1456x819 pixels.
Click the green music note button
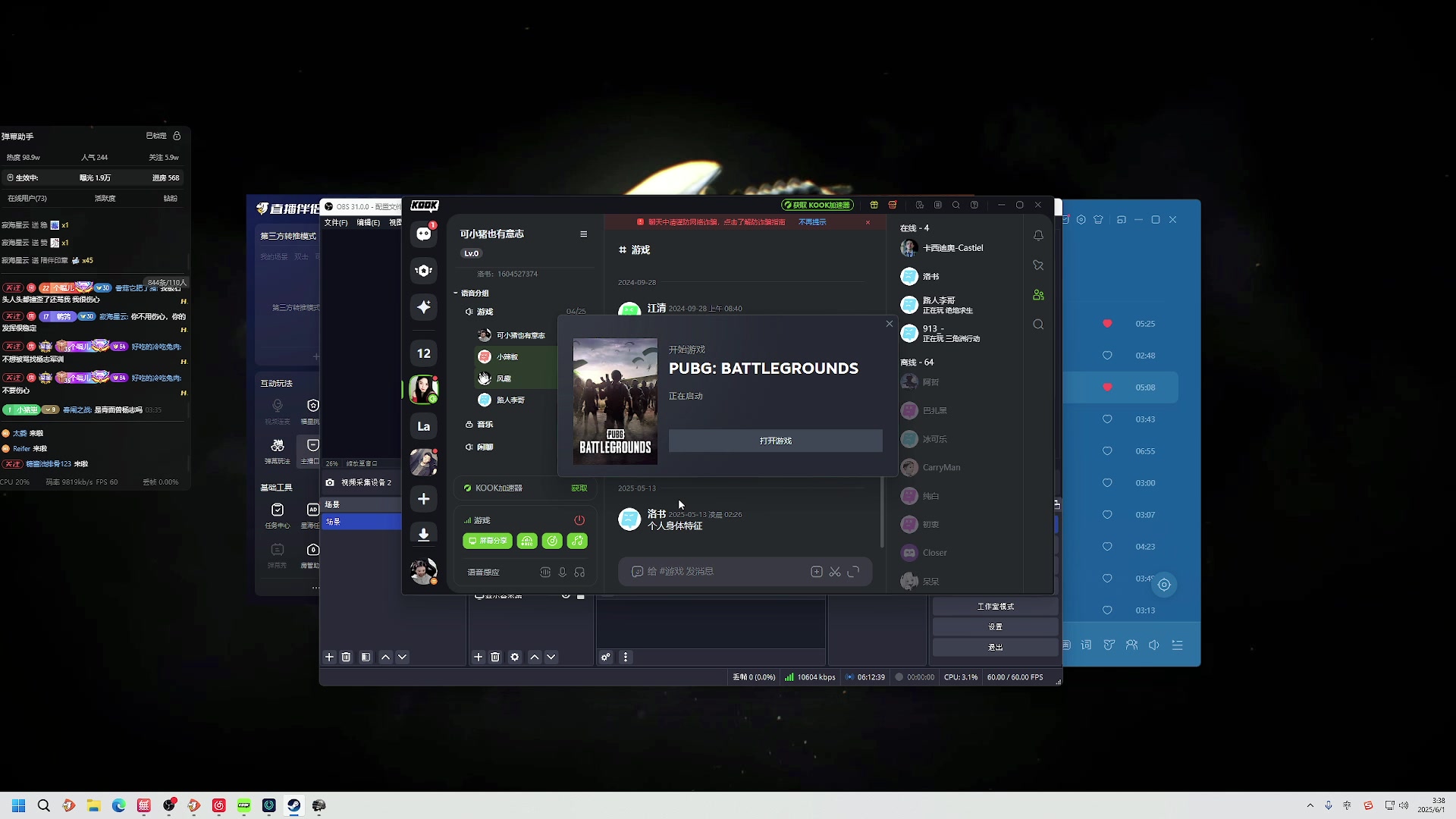coord(577,541)
